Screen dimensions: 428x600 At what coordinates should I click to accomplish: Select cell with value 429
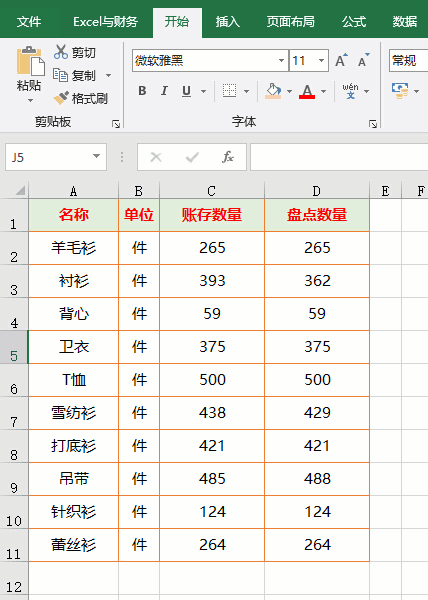(x=317, y=413)
